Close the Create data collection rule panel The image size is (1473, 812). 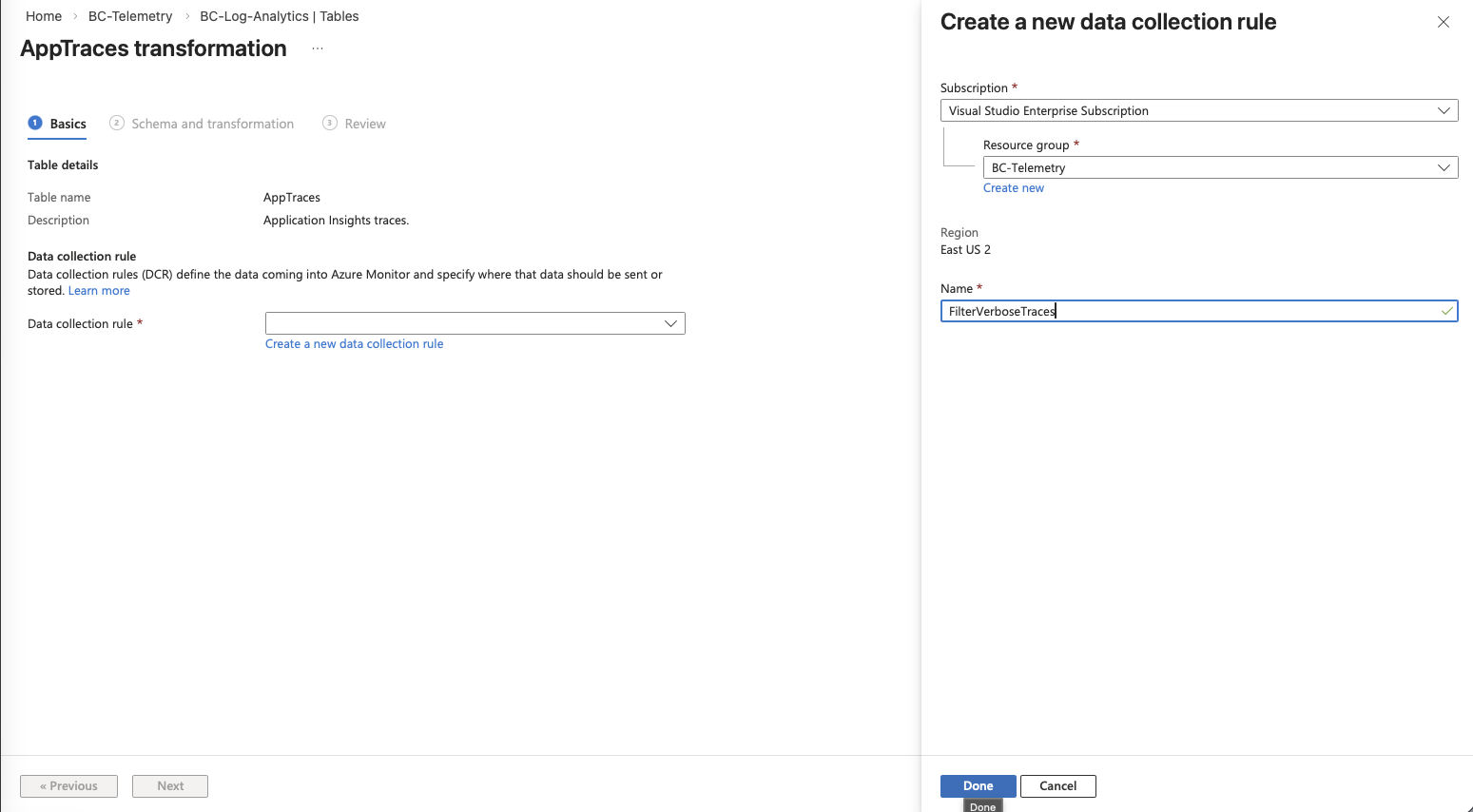[x=1443, y=22]
